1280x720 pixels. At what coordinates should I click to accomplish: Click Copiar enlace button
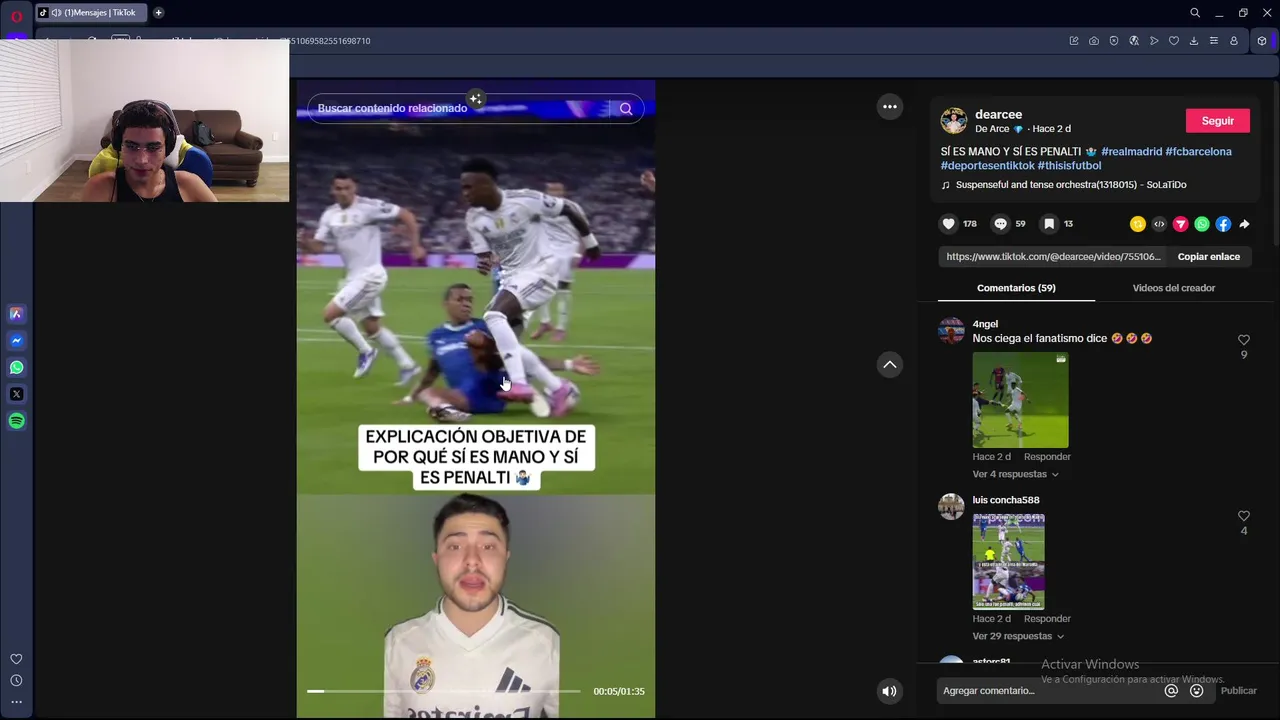[1208, 257]
